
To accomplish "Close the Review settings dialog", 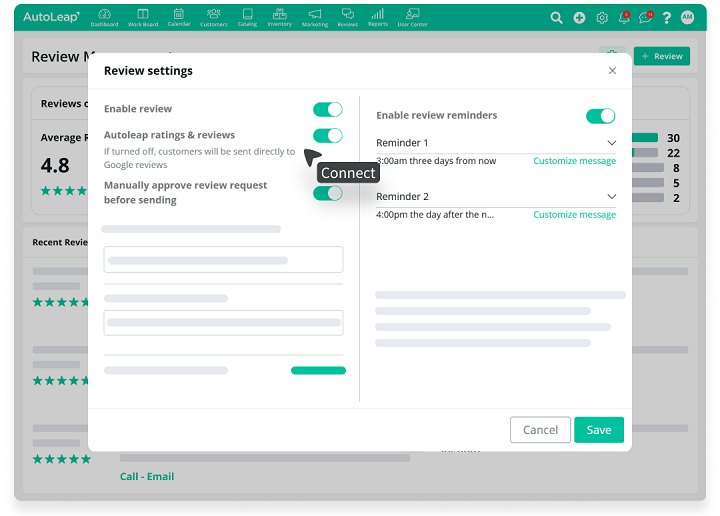I will point(613,71).
